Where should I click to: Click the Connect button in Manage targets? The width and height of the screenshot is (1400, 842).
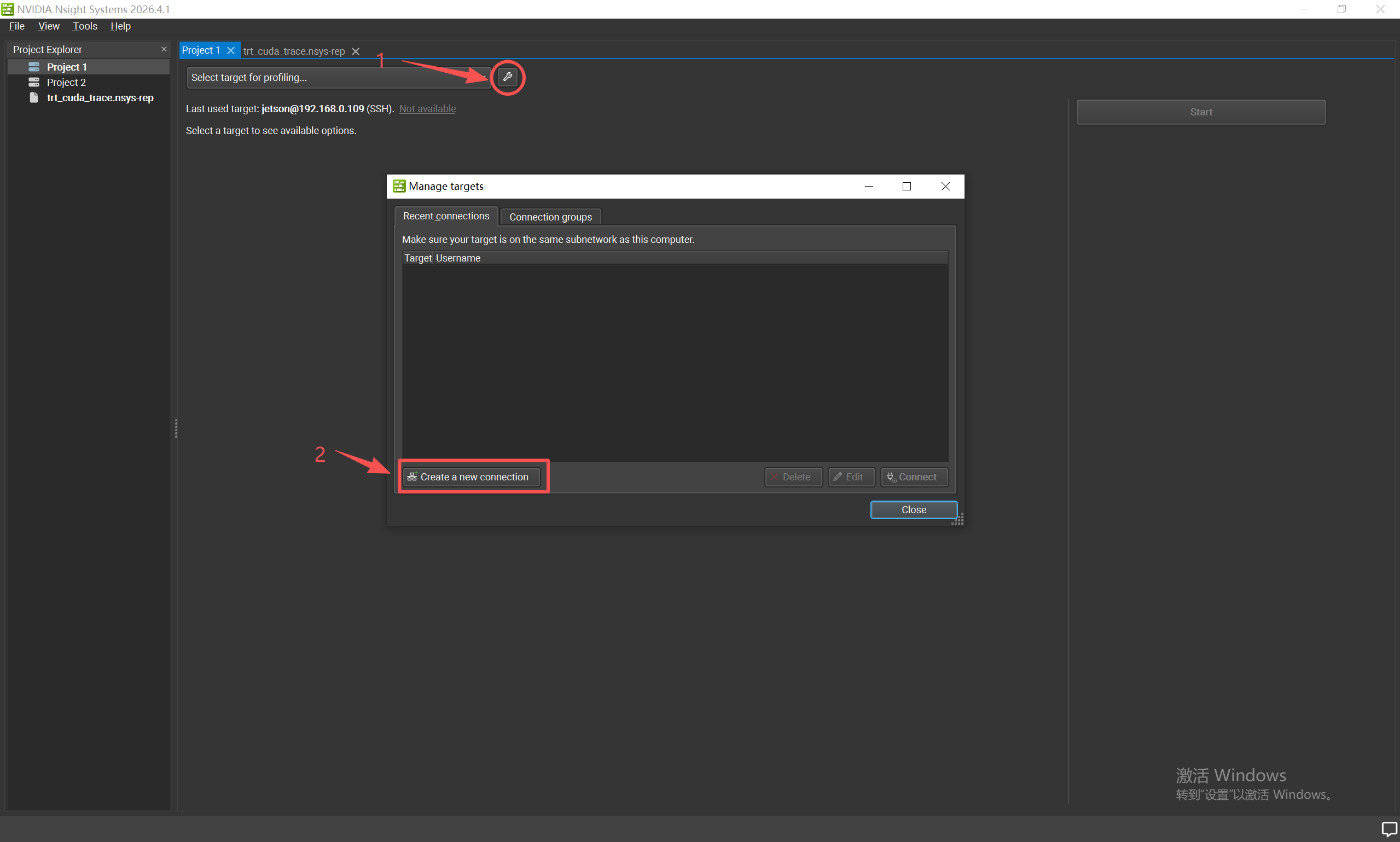914,477
